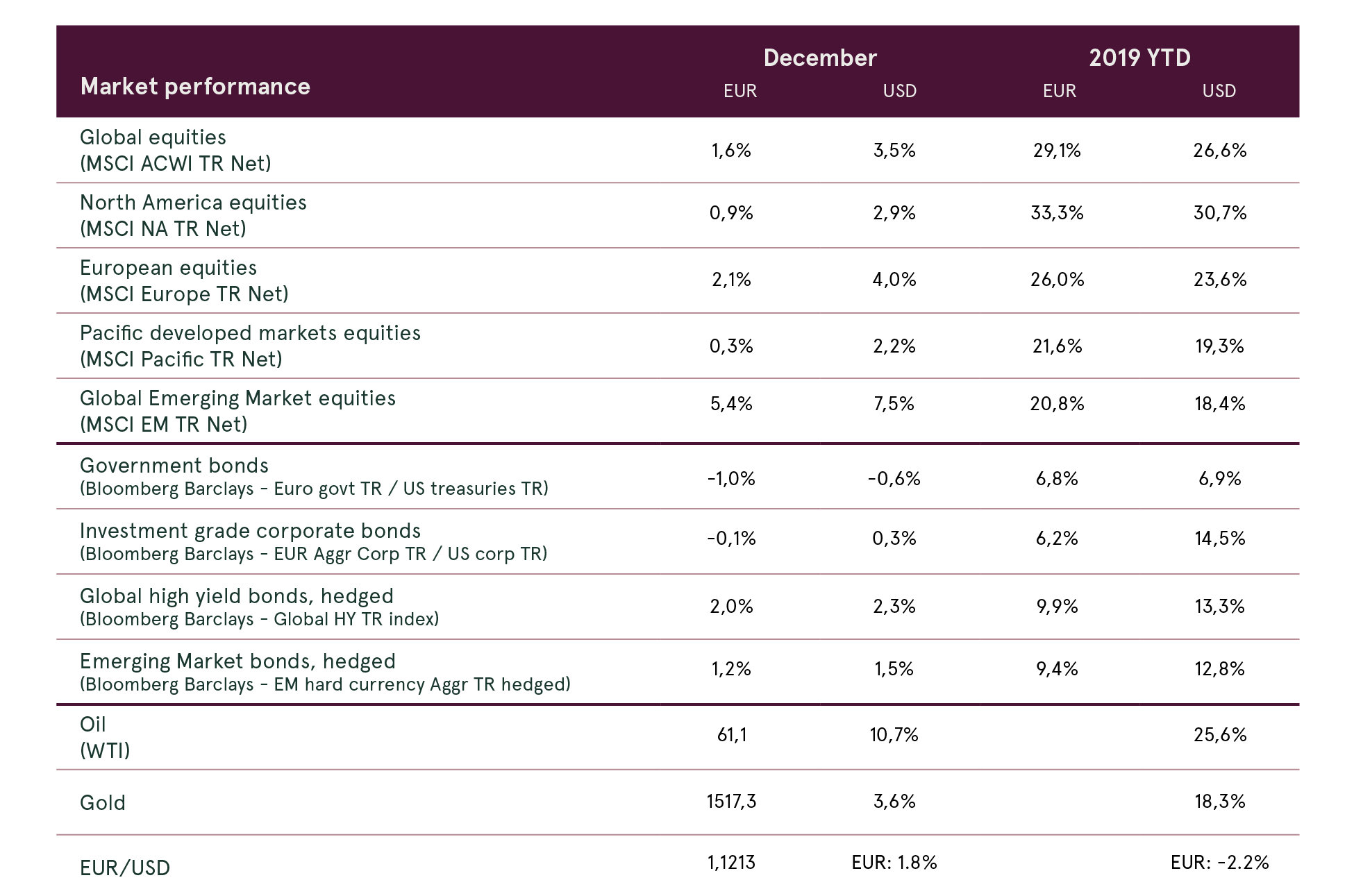Click Oil December change value 10,7%
Viewport: 1354px width, 896px height.
894,735
